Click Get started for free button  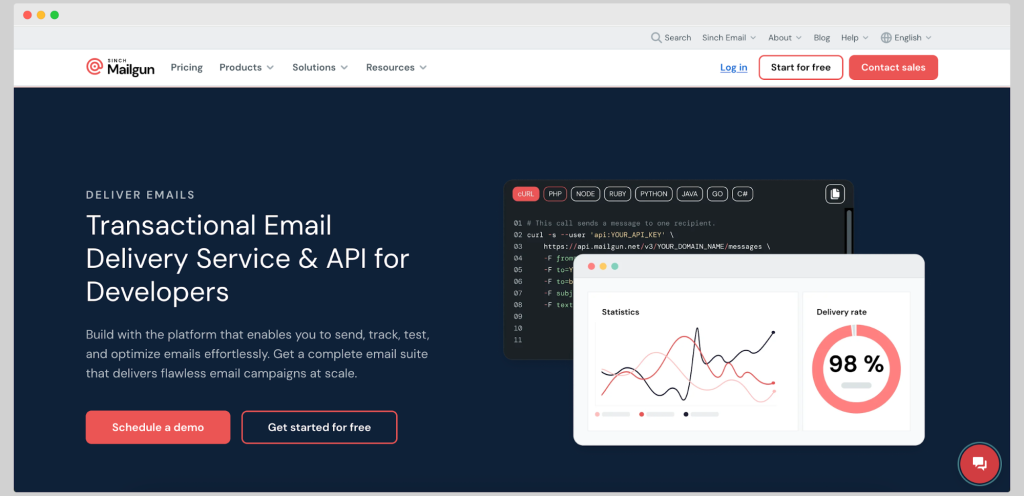tap(319, 427)
